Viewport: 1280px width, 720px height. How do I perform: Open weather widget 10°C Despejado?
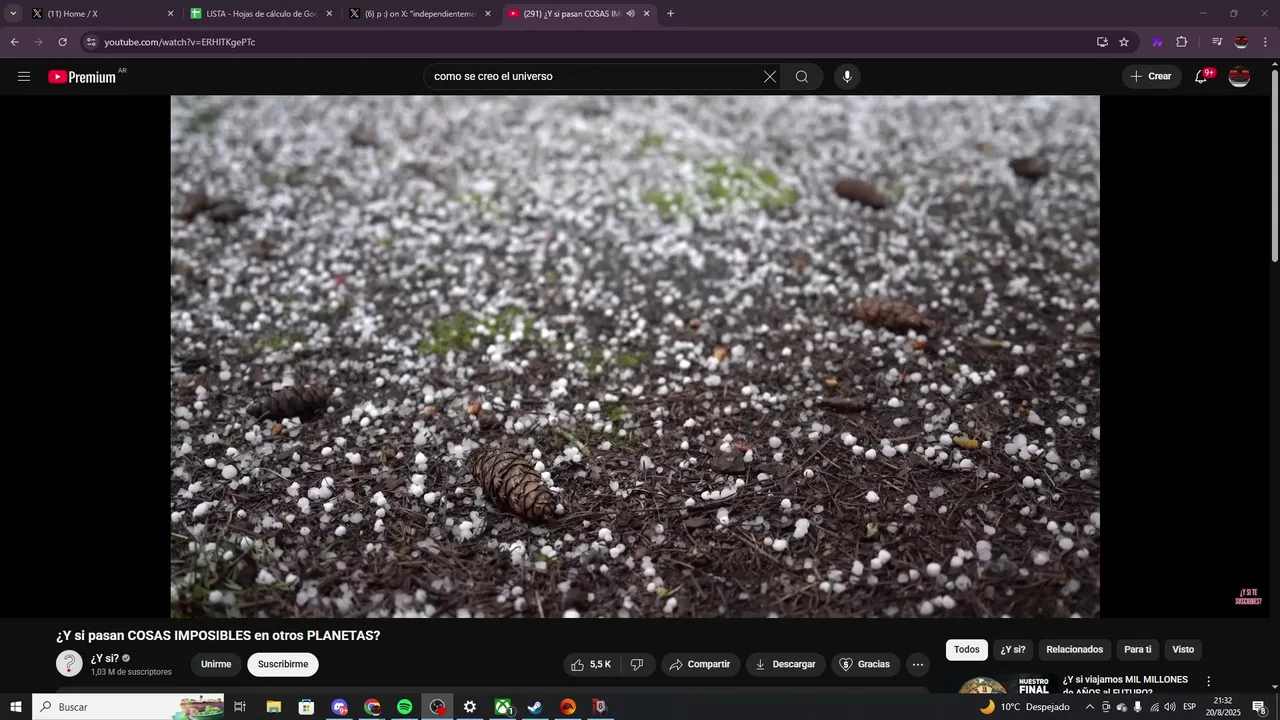pos(1025,707)
